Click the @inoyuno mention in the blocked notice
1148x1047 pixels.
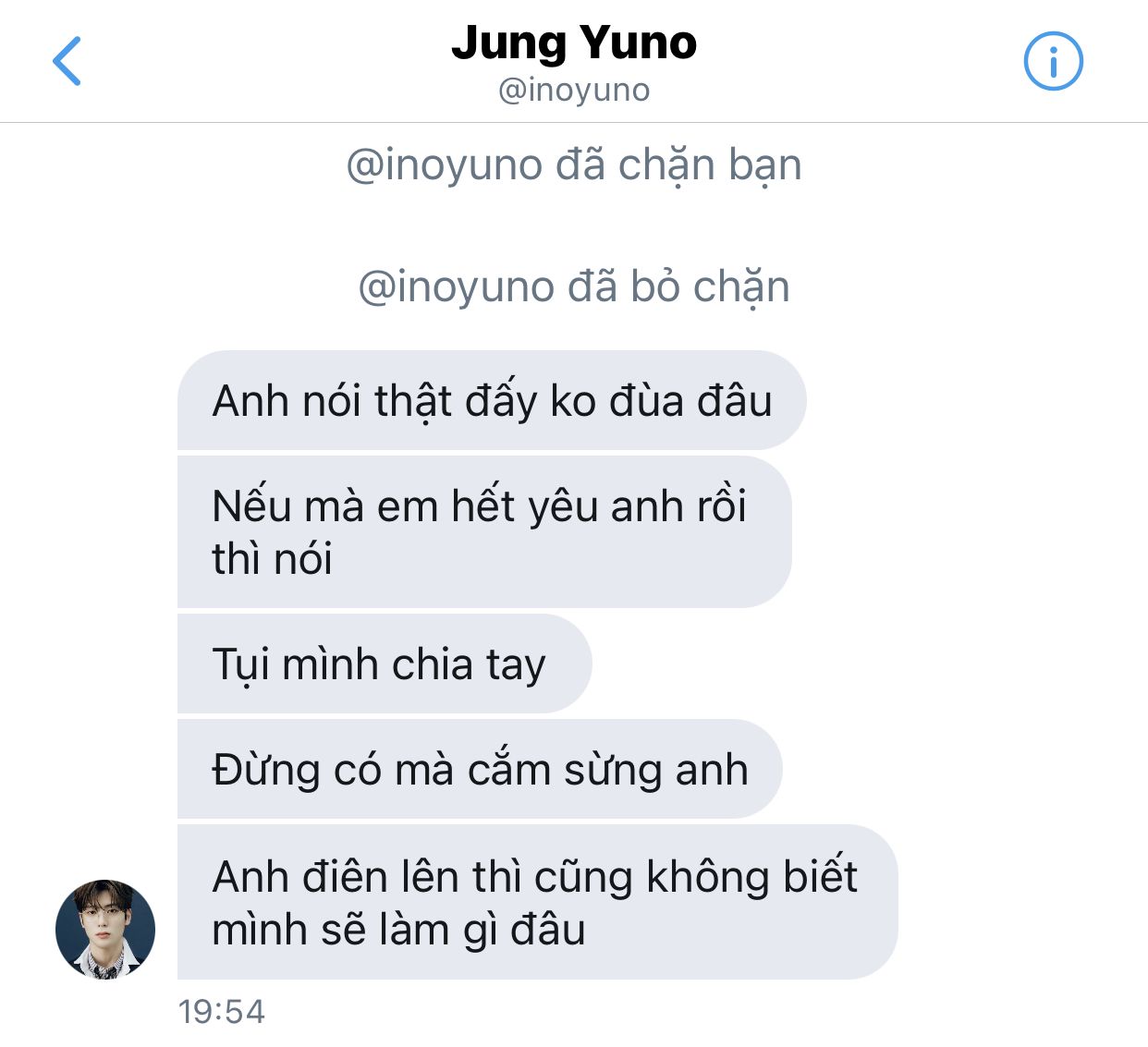pos(444,166)
